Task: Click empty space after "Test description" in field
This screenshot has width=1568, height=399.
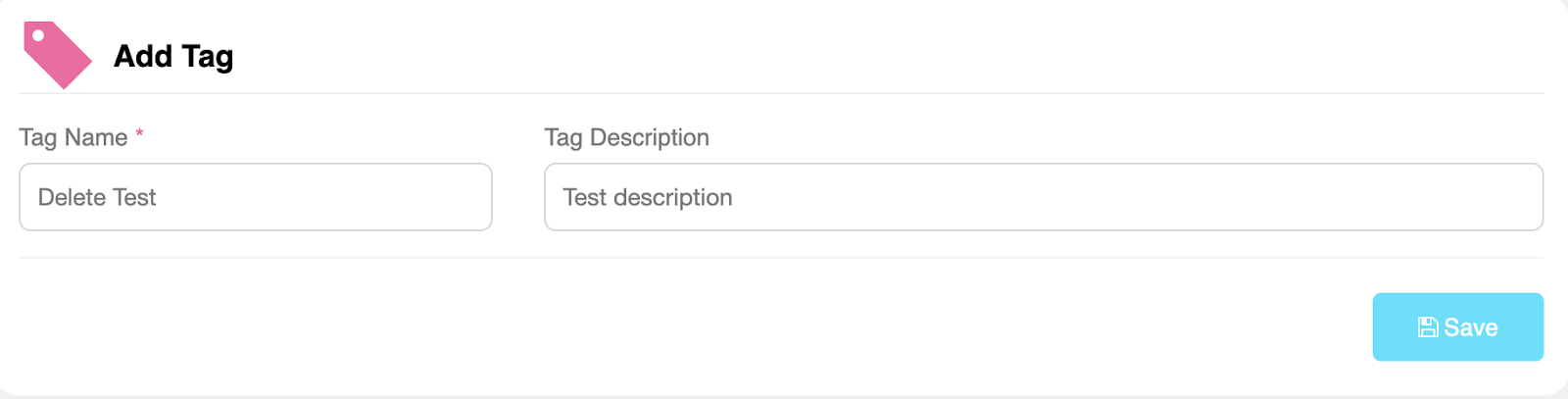Action: pos(1127,197)
